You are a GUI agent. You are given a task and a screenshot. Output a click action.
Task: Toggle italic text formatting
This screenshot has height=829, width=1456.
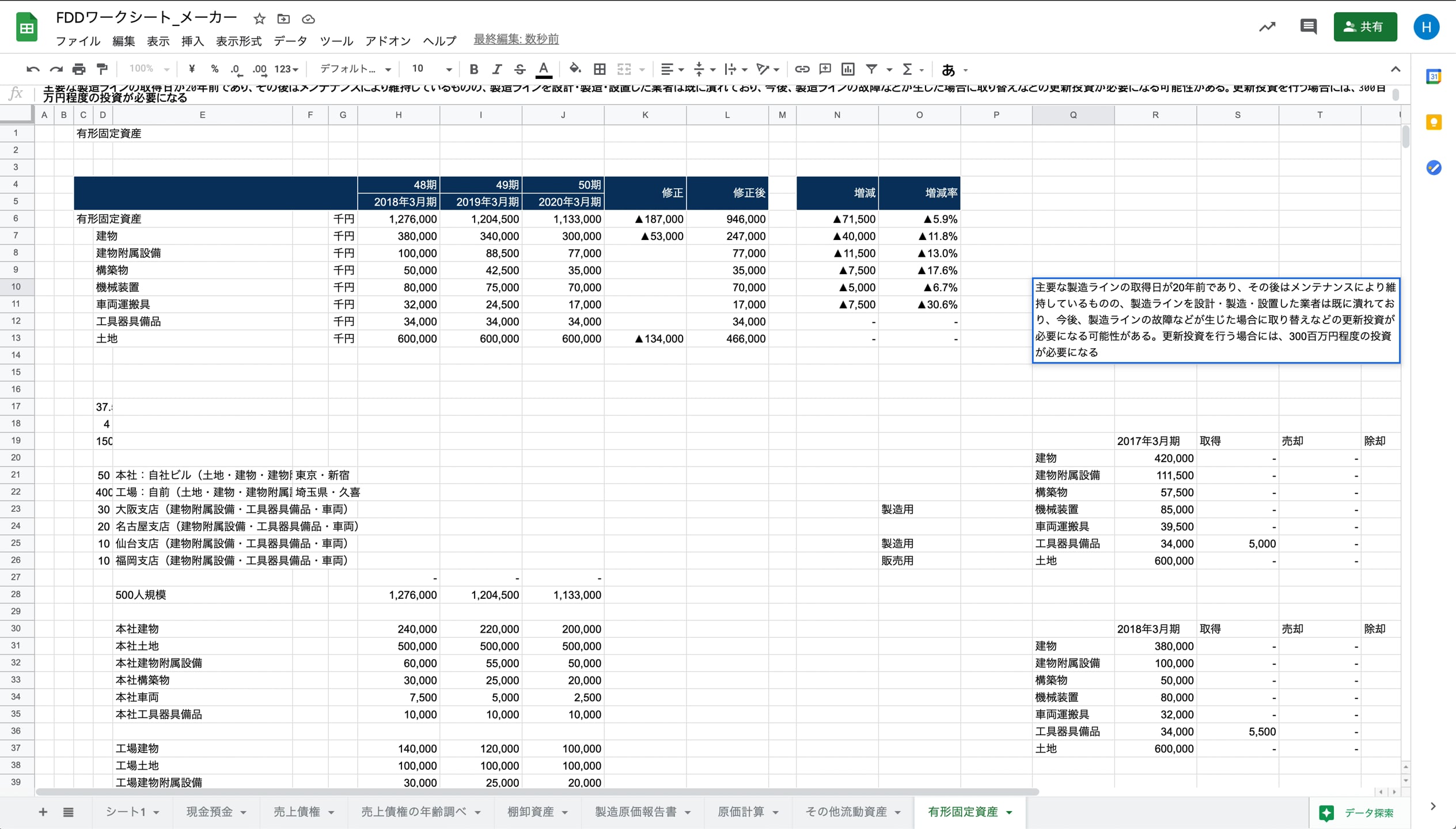[496, 69]
